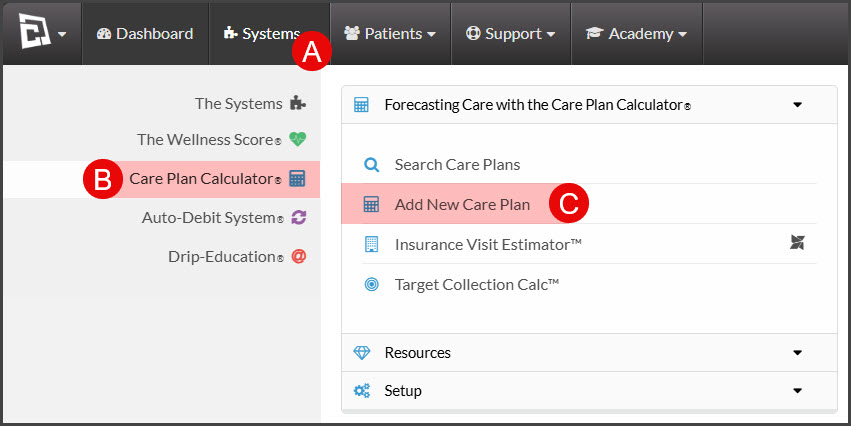Open the Insurance Visit Estimator link

coord(488,244)
